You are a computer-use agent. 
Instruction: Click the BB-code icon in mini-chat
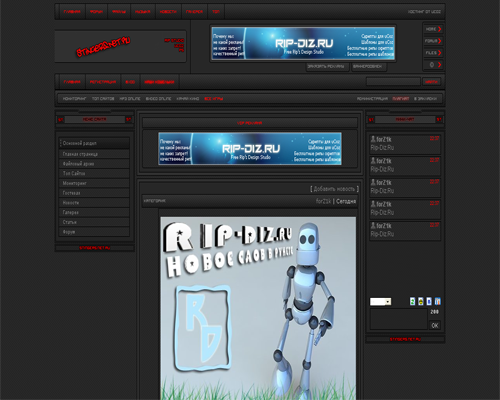[429, 301]
